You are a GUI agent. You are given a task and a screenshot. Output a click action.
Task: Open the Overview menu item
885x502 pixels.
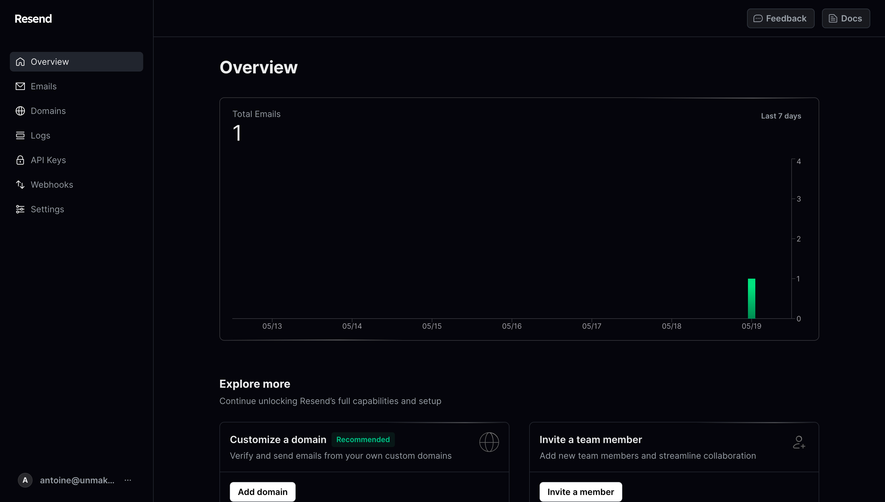tap(76, 62)
